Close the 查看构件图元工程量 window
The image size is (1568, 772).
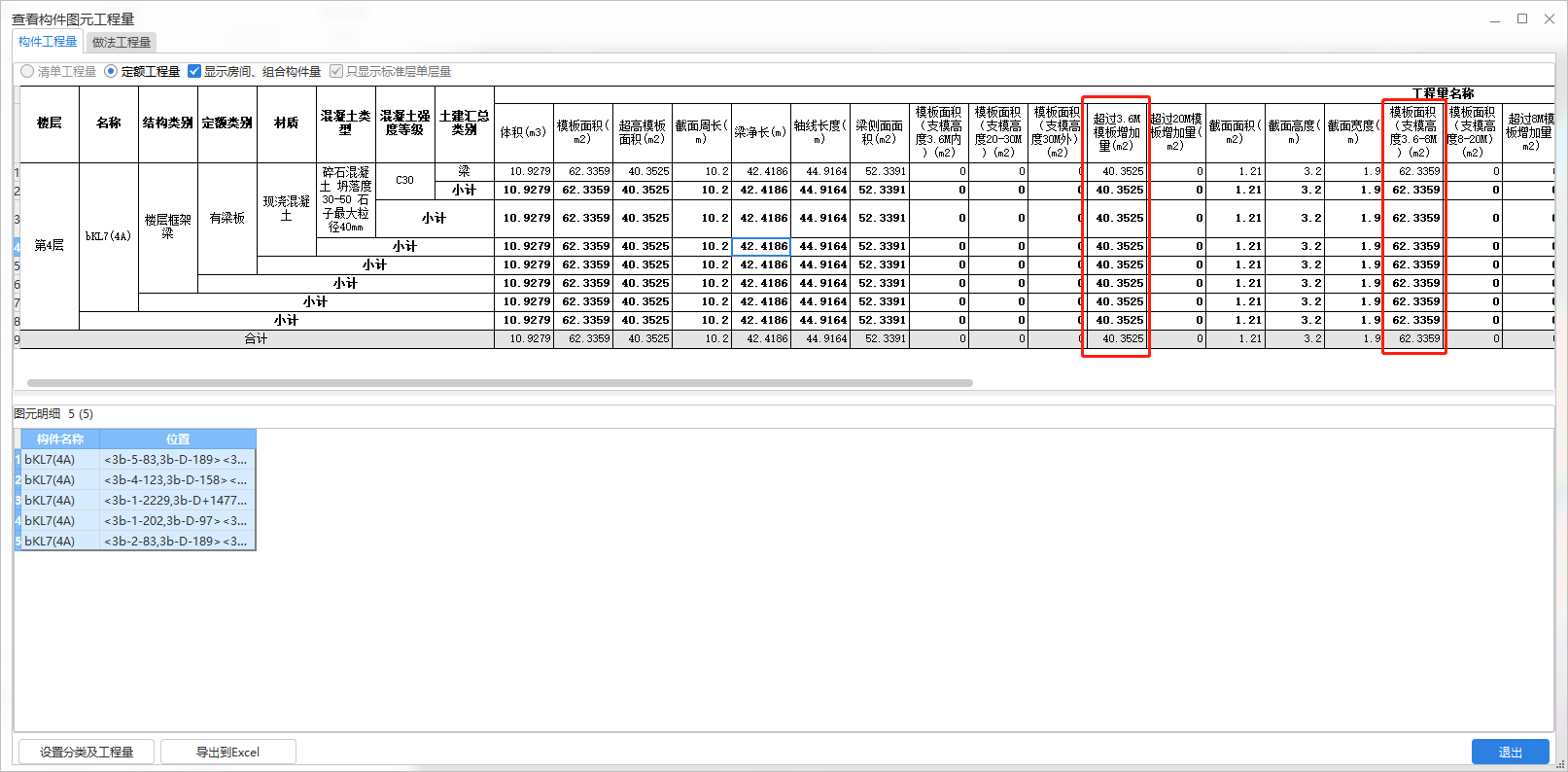pos(1550,19)
